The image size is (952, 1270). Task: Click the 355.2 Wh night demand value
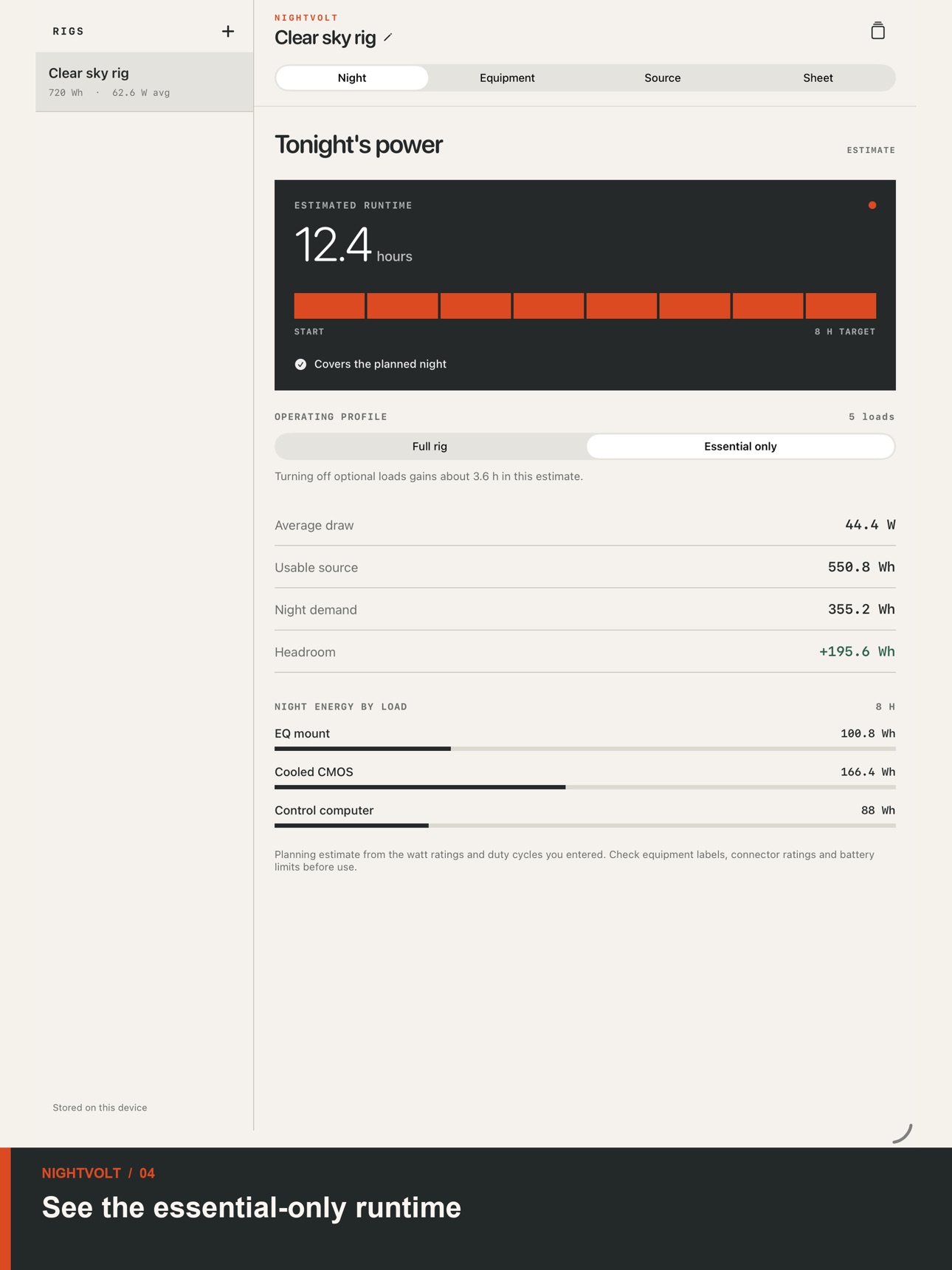(861, 609)
